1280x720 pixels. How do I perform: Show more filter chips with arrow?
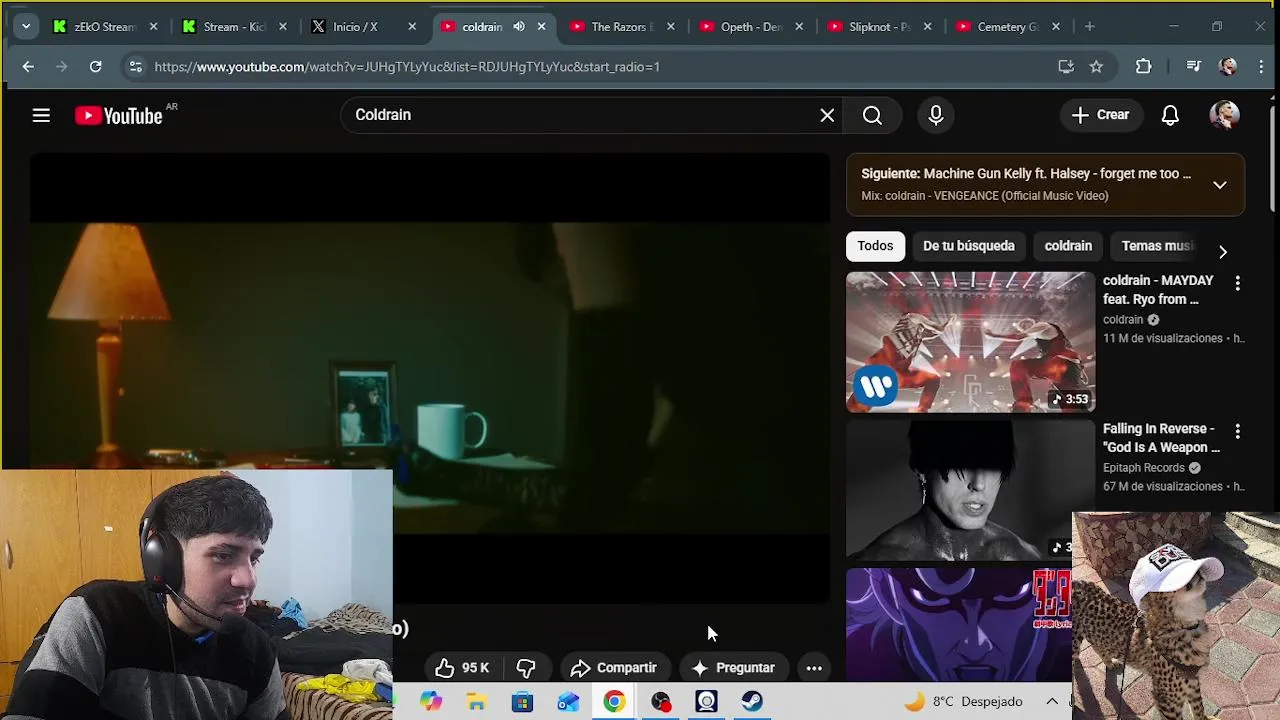1222,251
